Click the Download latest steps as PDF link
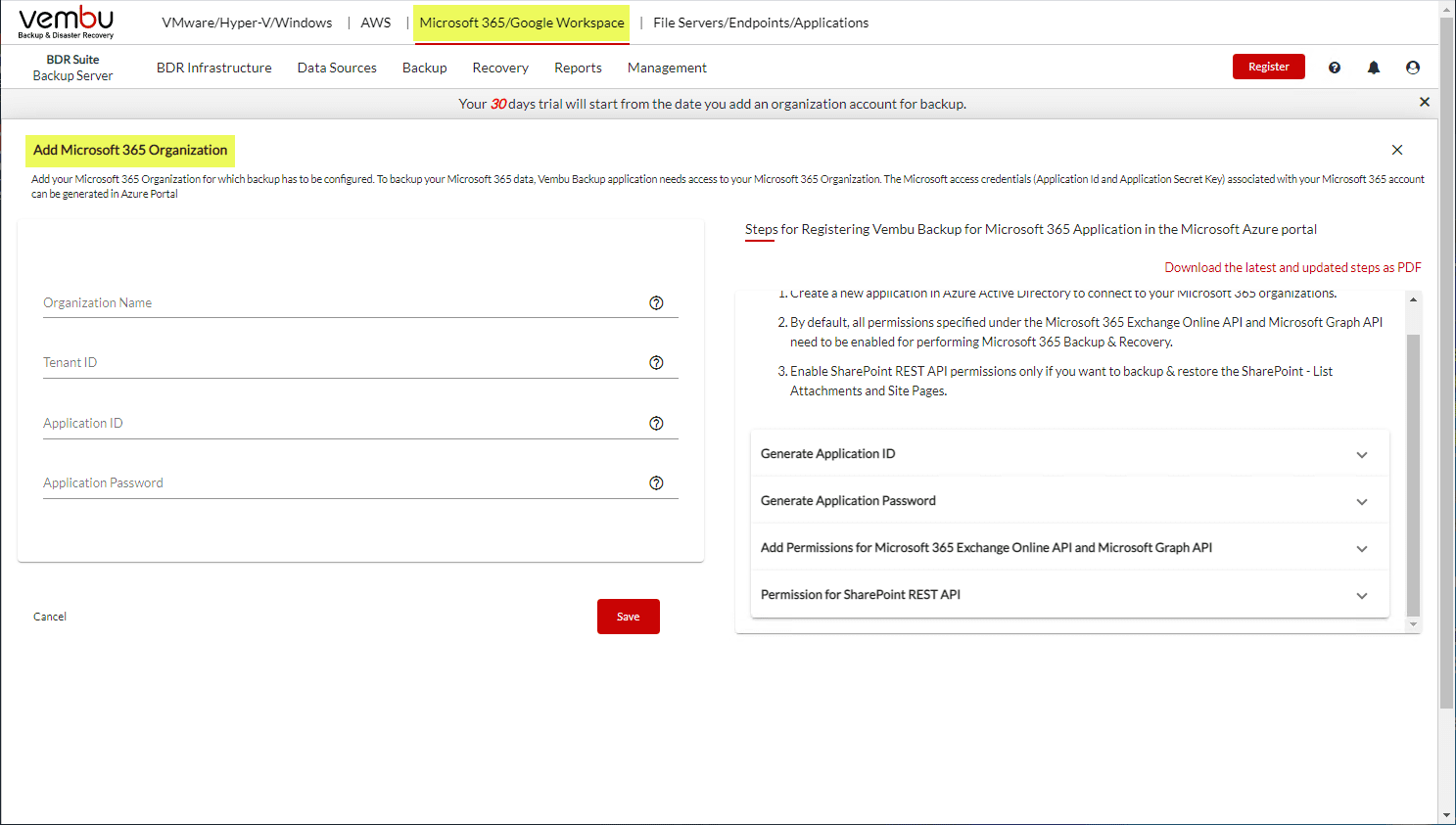1456x825 pixels. (1292, 267)
